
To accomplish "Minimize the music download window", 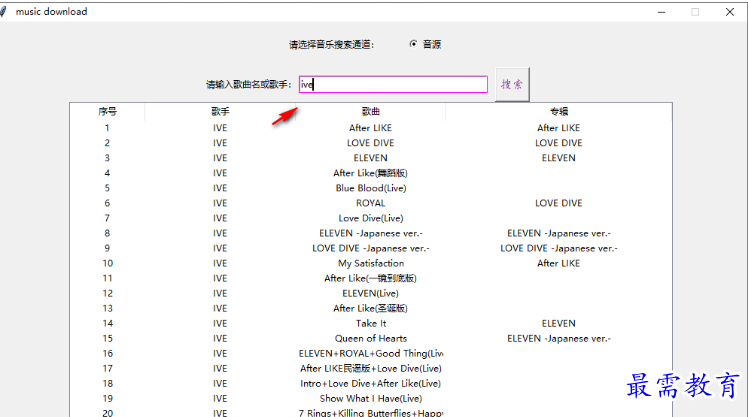I will (661, 12).
